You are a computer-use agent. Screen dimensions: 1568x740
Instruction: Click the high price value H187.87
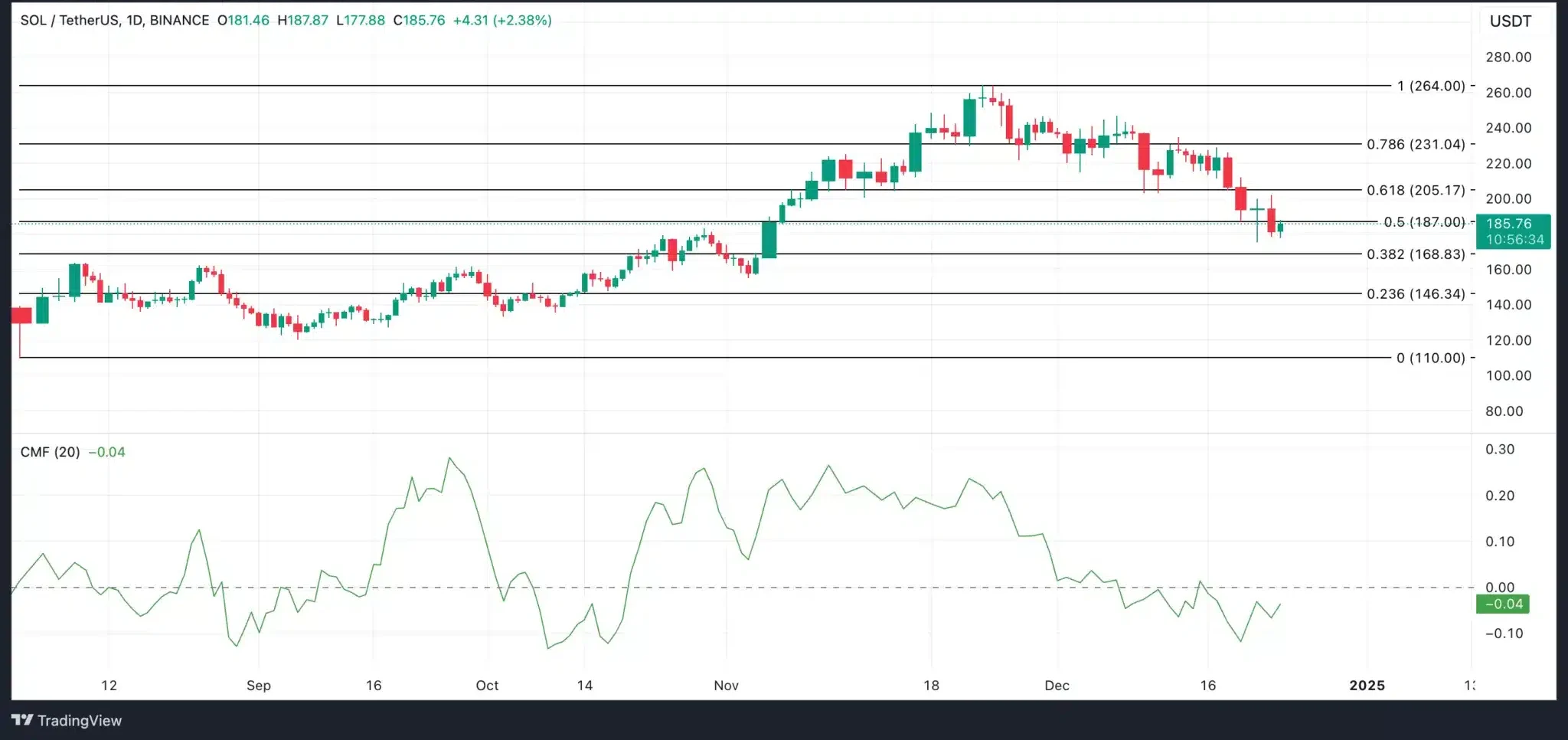[x=302, y=21]
